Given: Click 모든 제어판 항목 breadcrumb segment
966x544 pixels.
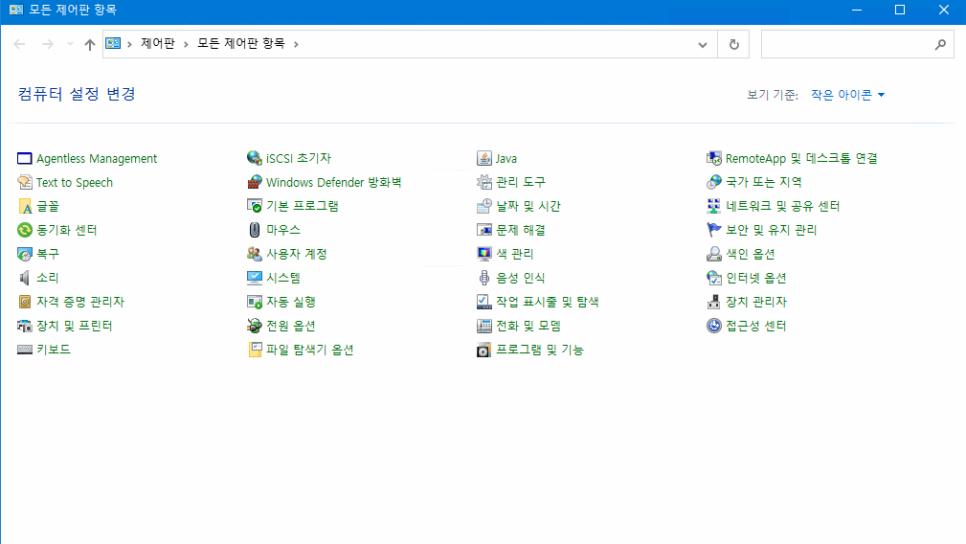Looking at the screenshot, I should 241,44.
